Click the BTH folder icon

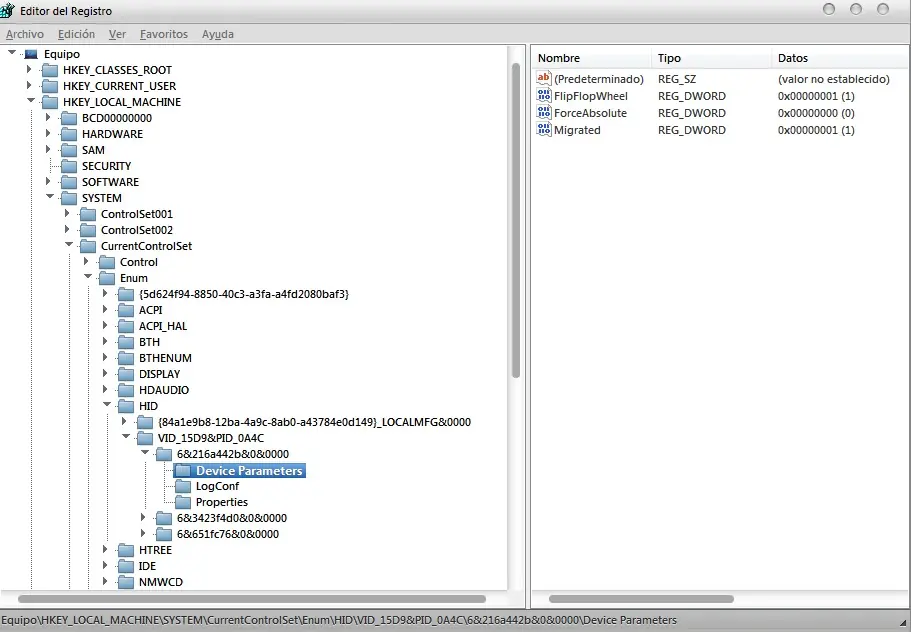[126, 342]
